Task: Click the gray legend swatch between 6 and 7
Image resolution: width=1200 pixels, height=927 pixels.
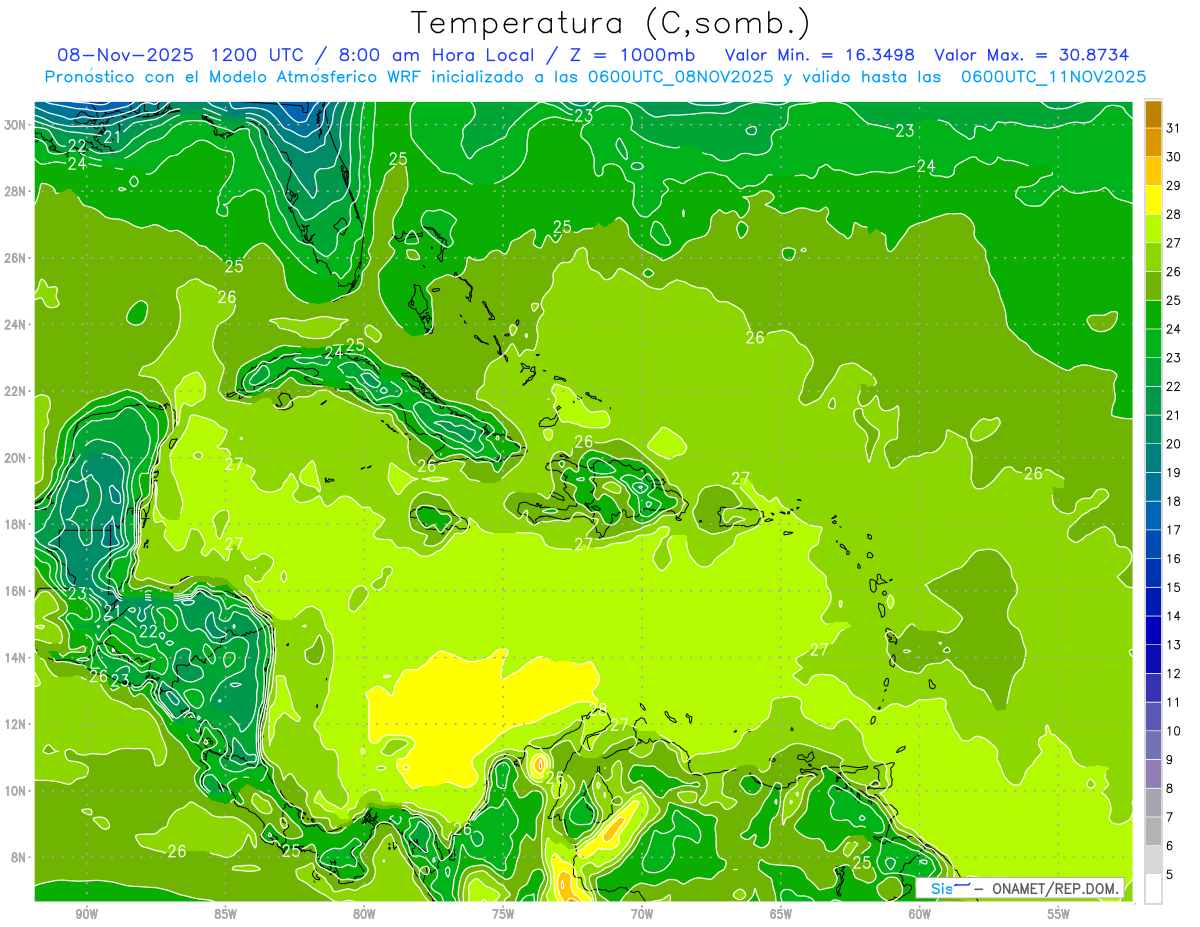Action: pos(1153,831)
